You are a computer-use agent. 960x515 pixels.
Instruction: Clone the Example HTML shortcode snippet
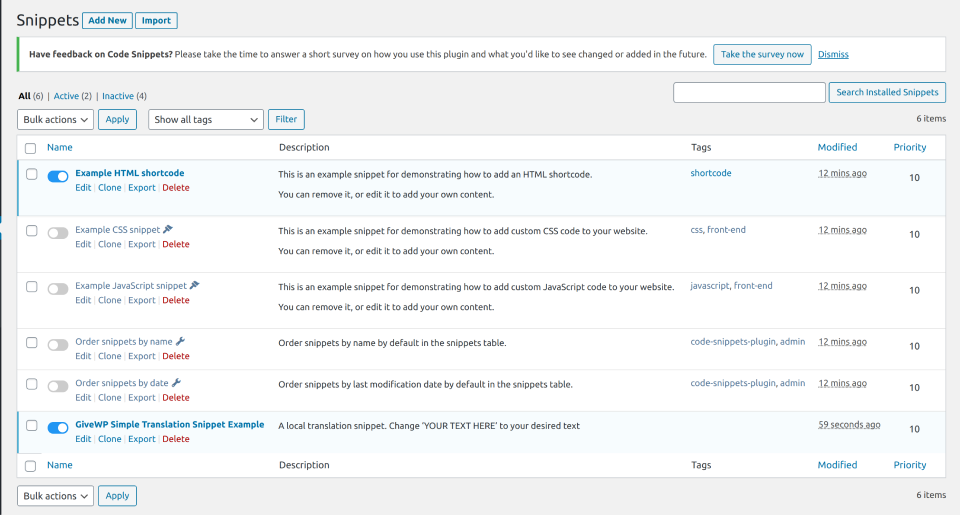pos(110,187)
